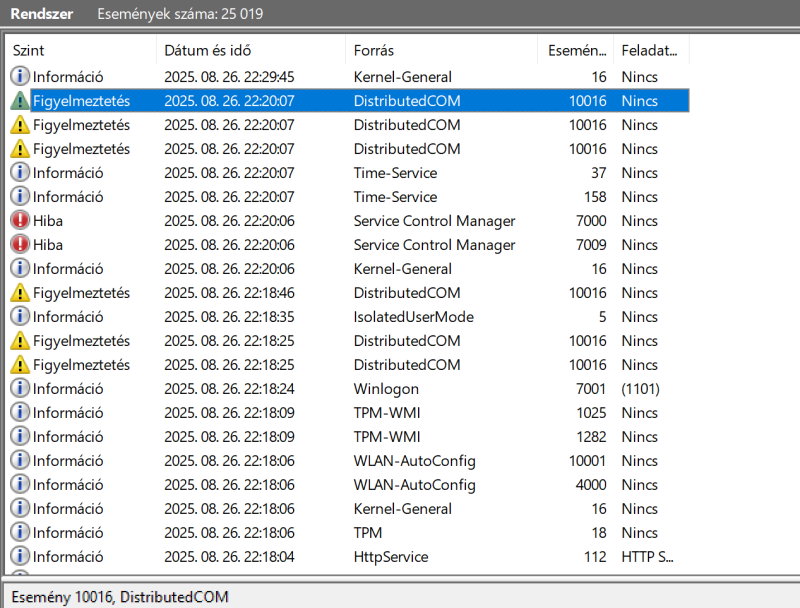Select the Service Control Manager 7009 error row
The image size is (800, 608).
click(349, 245)
